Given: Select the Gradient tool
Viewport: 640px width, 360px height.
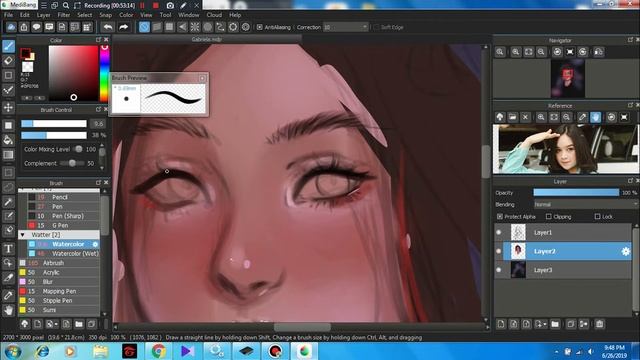Looking at the screenshot, I should (9, 155).
